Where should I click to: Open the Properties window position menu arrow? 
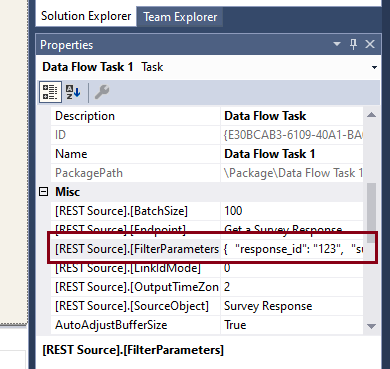tap(337, 44)
